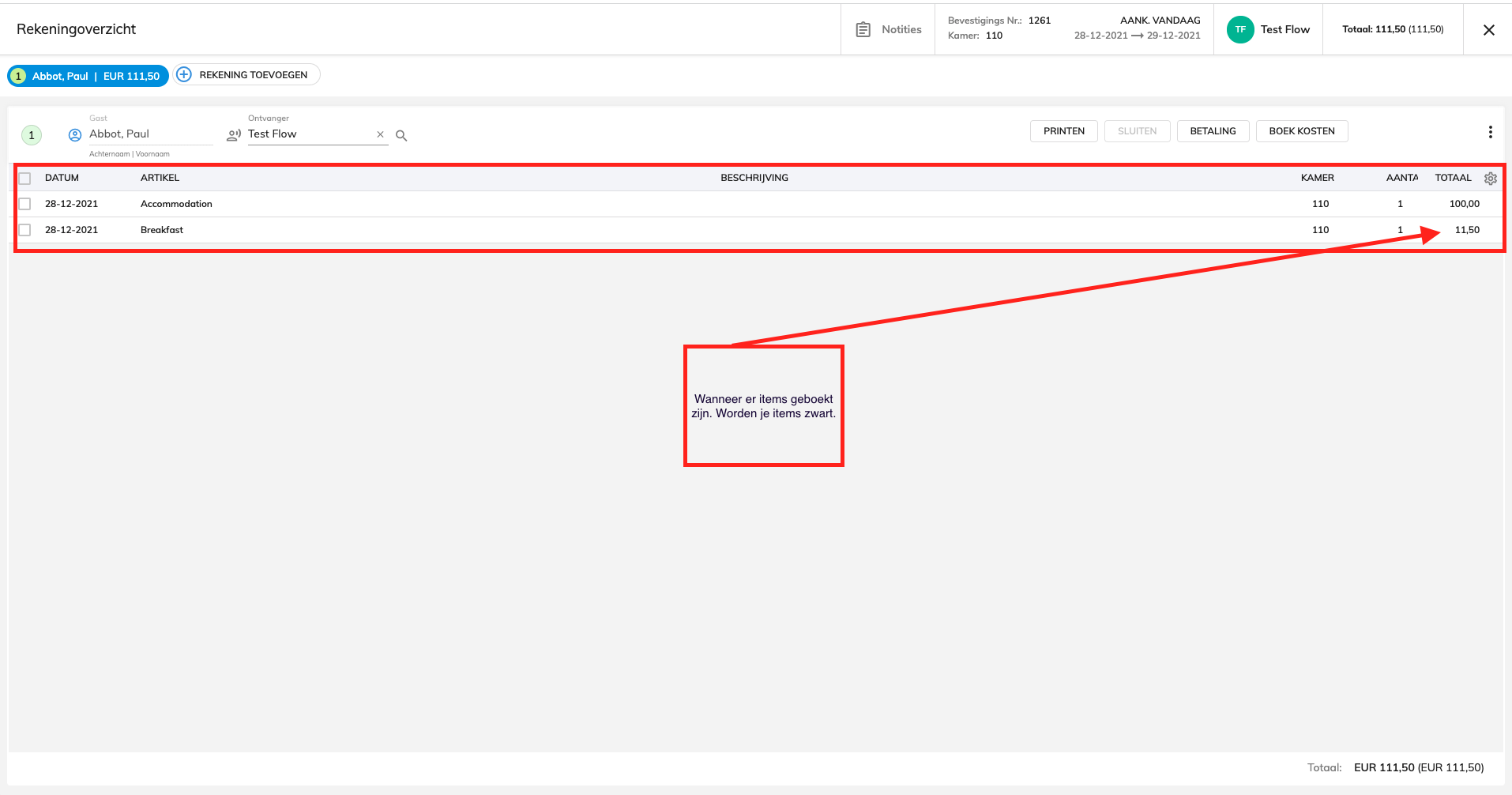This screenshot has height=795, width=1512.
Task: Click the Notities label
Action: [x=901, y=29]
